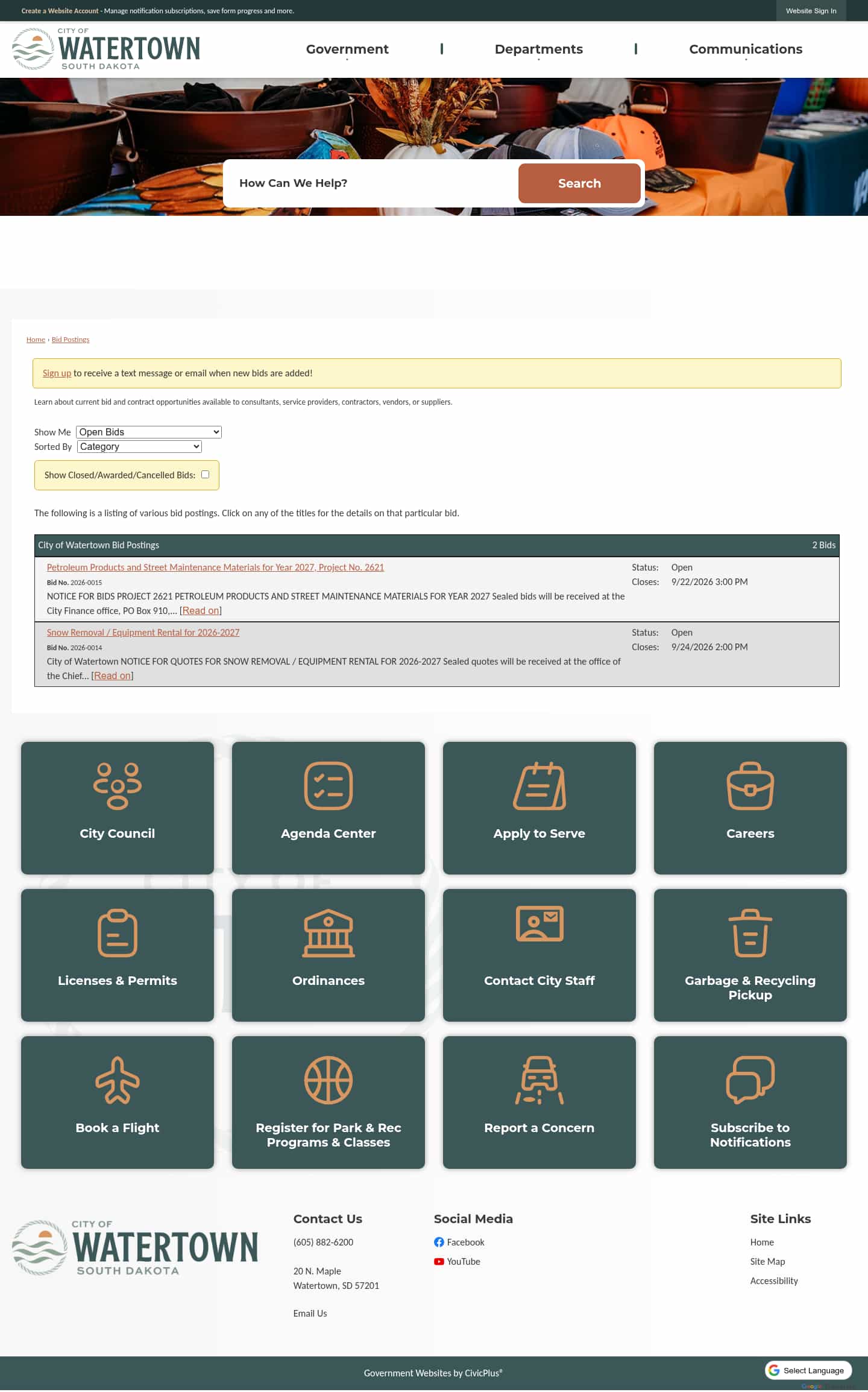
Task: Click the Ordinances building icon
Action: [x=329, y=932]
